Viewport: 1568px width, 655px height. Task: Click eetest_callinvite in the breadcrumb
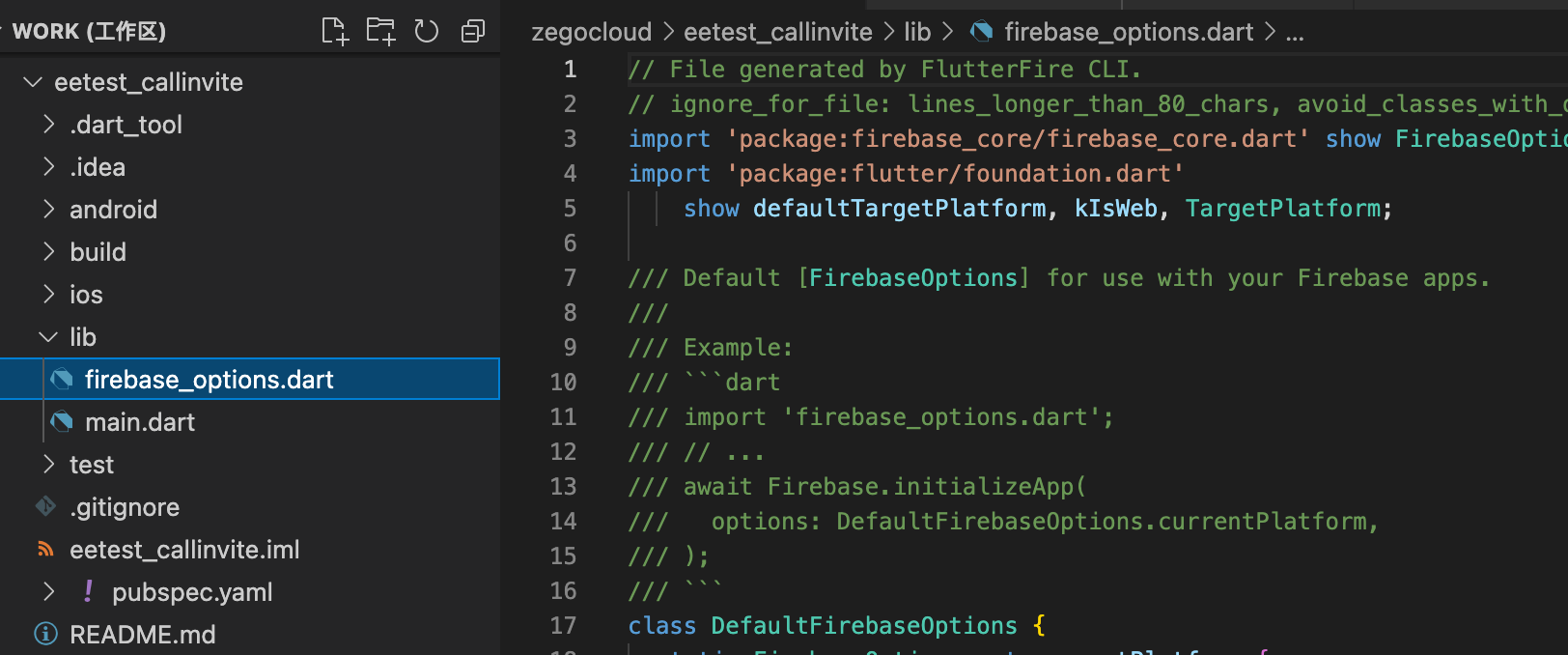[x=778, y=32]
